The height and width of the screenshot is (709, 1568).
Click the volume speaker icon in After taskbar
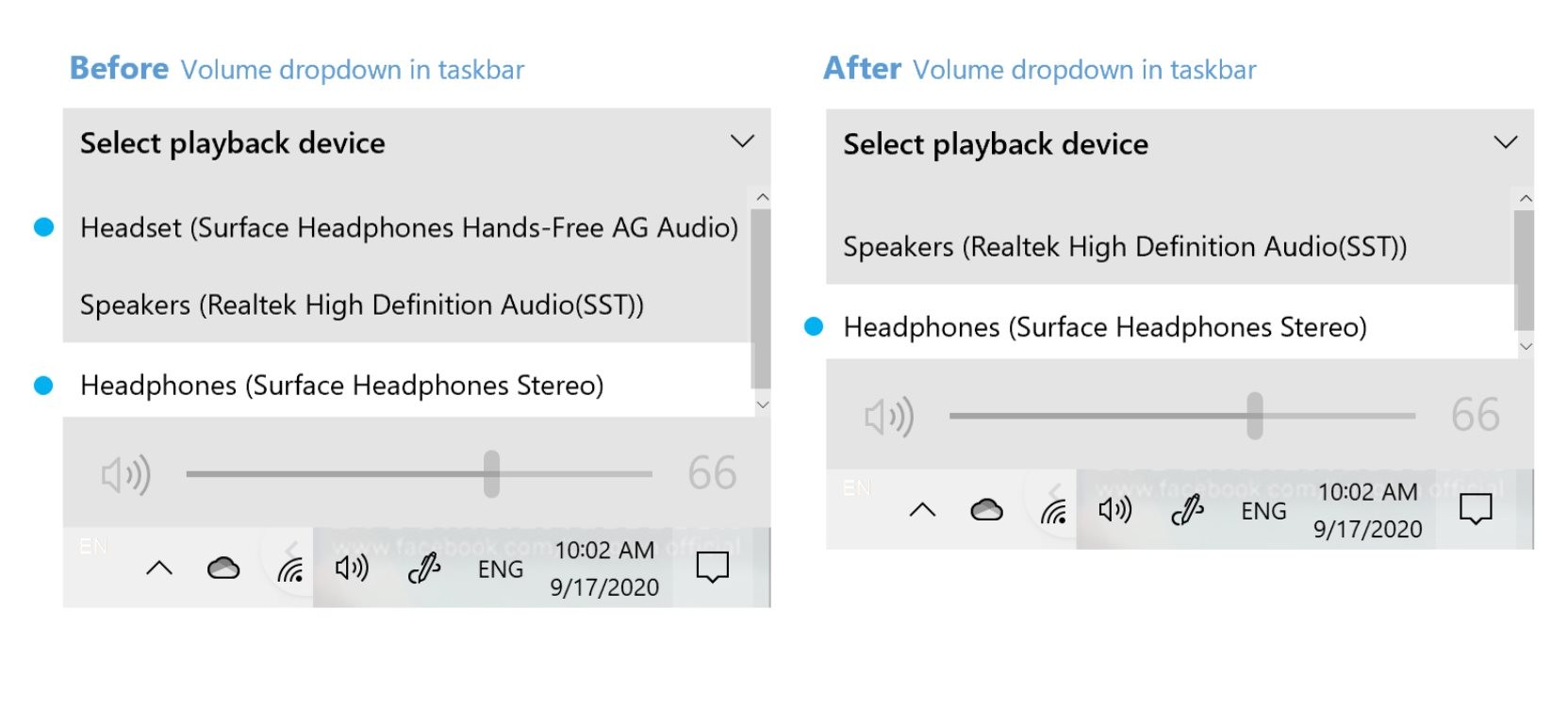1114,510
